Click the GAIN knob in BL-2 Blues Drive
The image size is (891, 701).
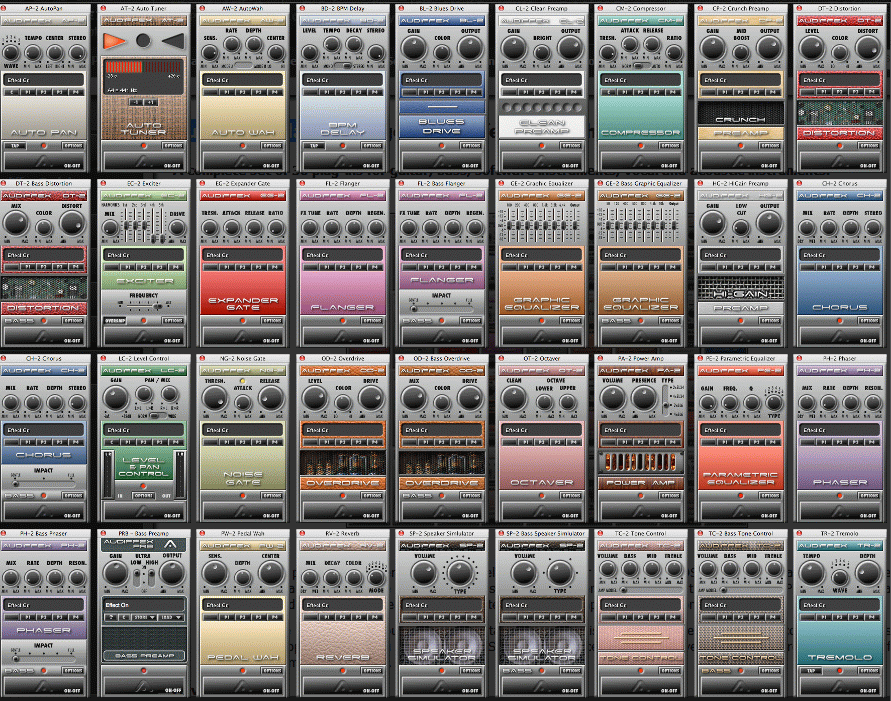pos(414,49)
